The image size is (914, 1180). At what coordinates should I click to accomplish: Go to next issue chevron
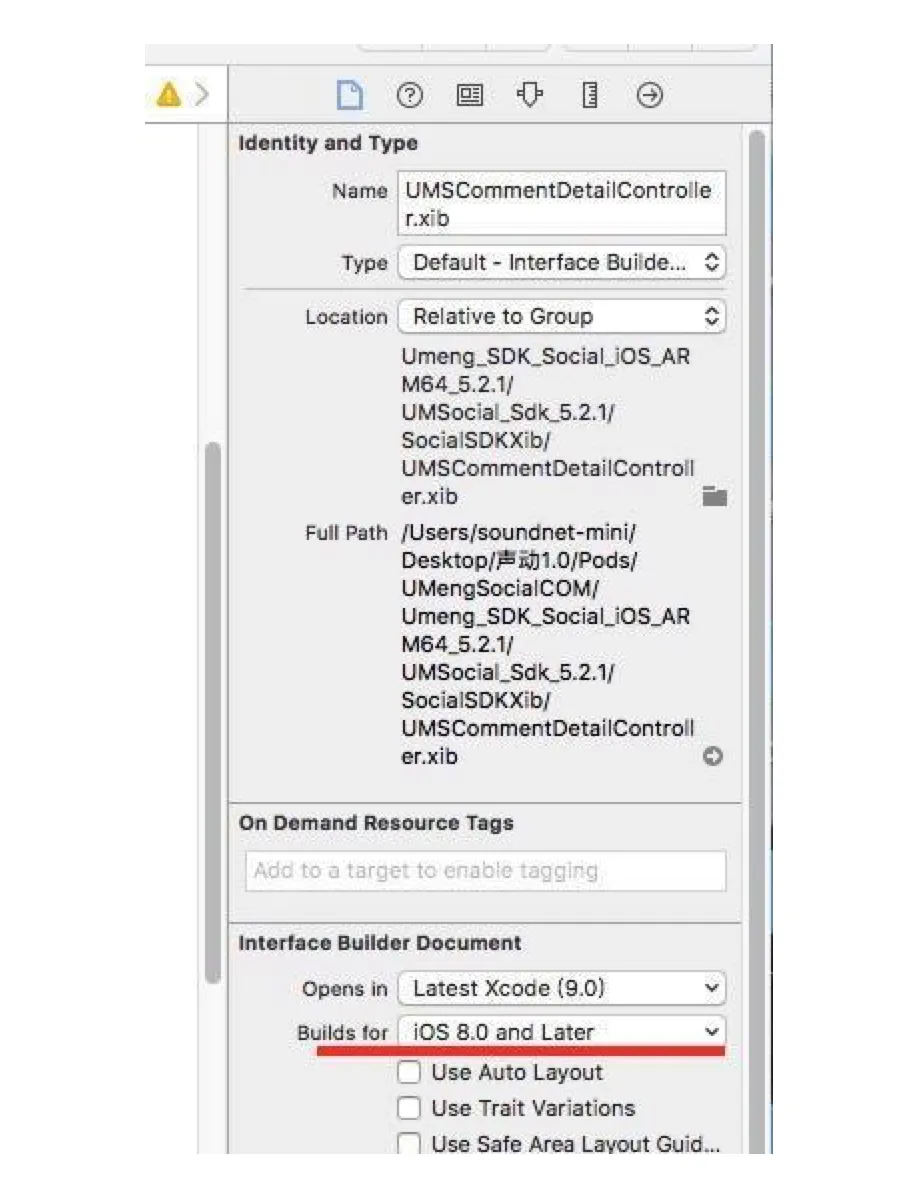[202, 95]
